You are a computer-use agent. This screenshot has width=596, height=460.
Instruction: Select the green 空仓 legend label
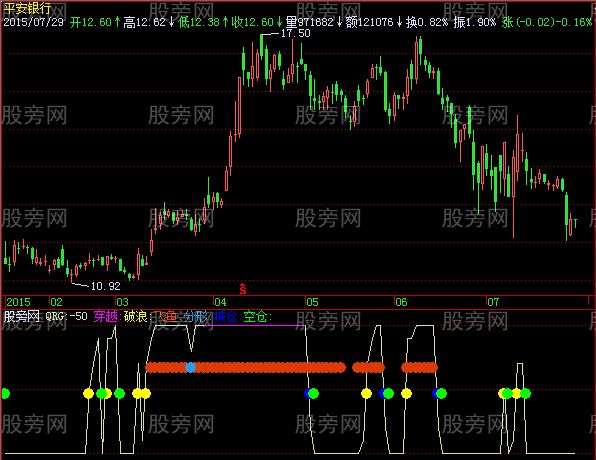point(257,316)
